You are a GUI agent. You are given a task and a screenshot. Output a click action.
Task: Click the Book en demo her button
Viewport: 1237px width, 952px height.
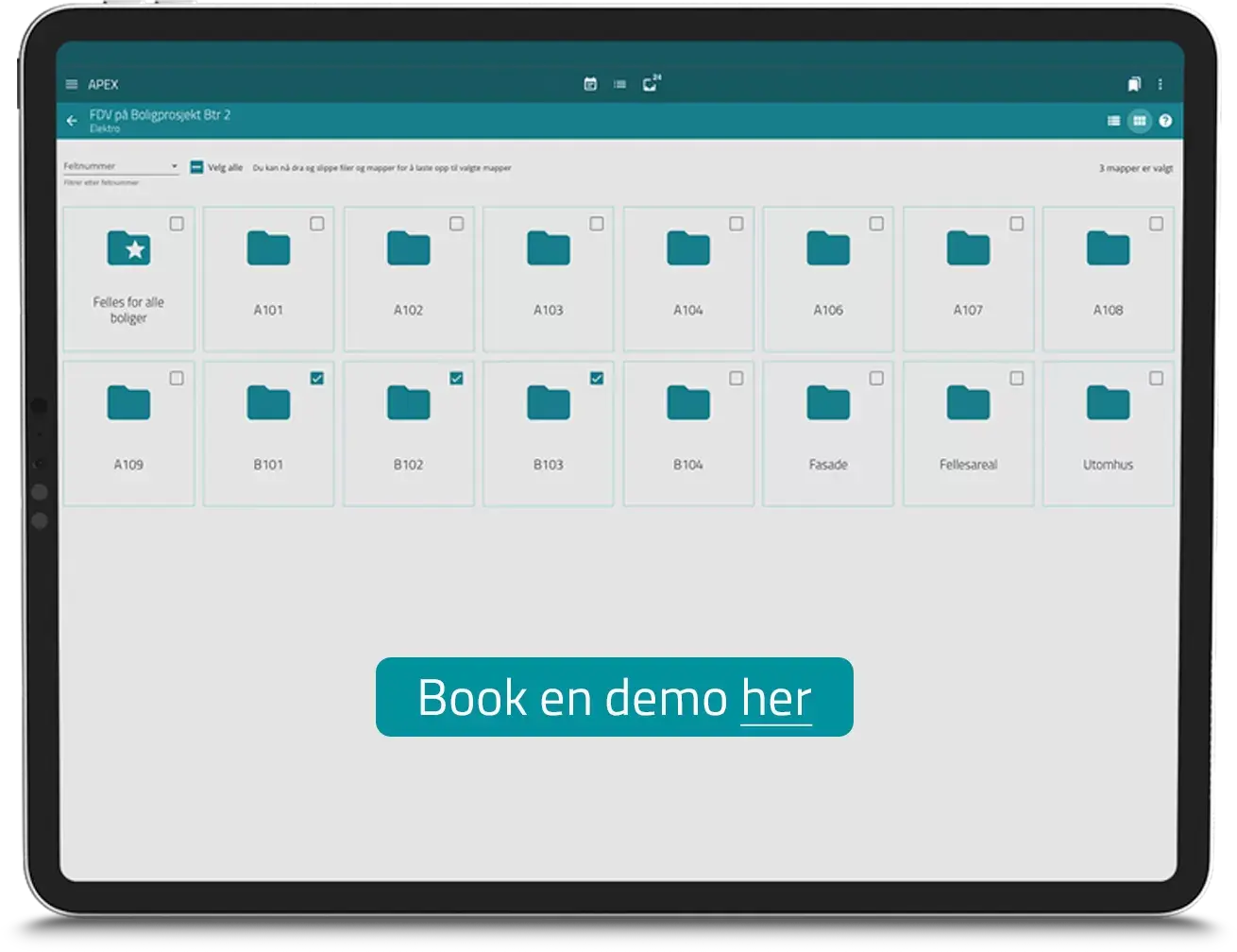point(615,697)
